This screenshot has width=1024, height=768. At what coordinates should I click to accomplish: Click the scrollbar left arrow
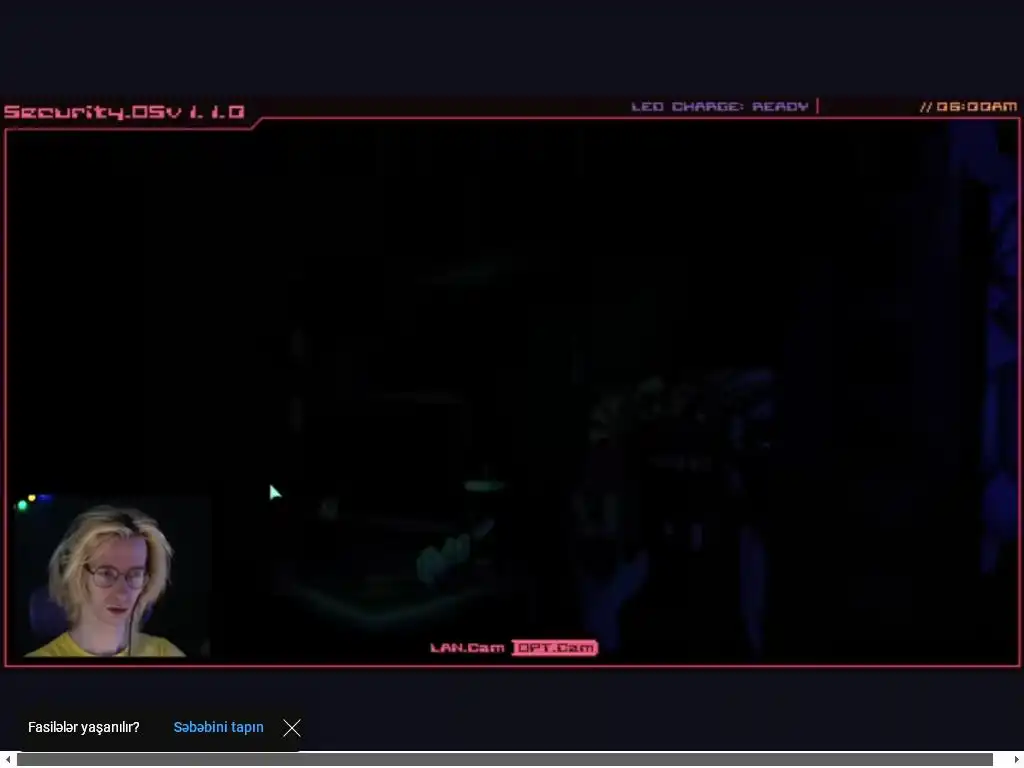coord(7,760)
